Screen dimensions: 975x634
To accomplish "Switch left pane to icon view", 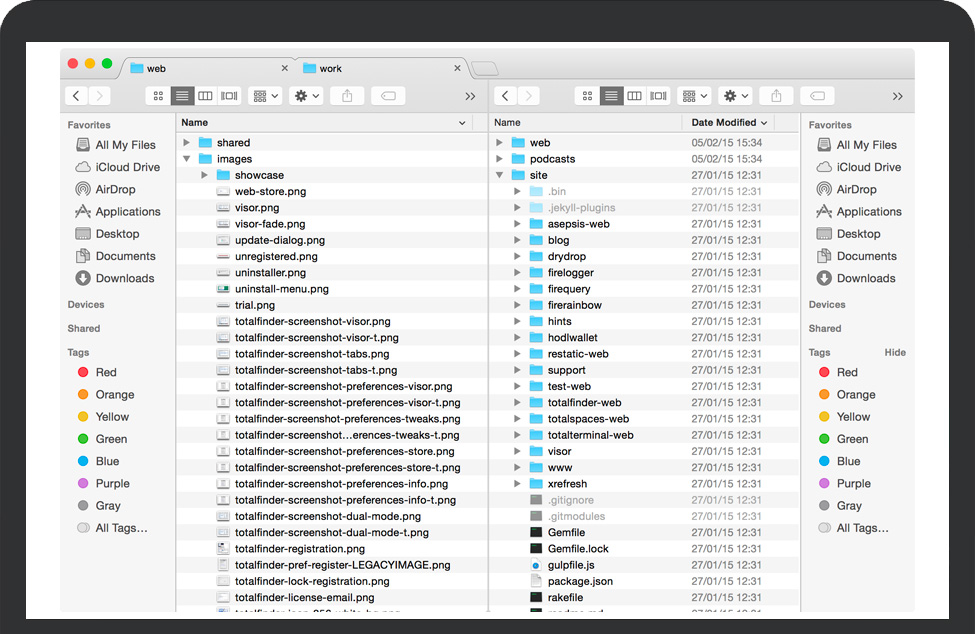I will [157, 96].
